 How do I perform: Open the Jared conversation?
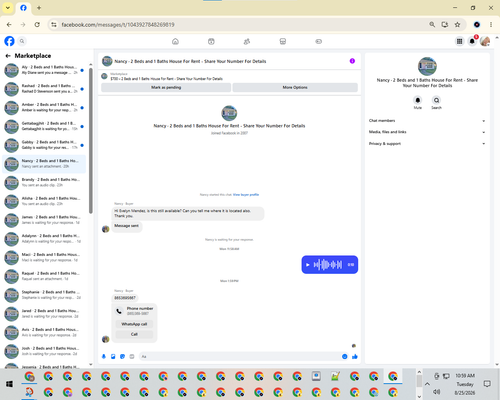click(44, 314)
